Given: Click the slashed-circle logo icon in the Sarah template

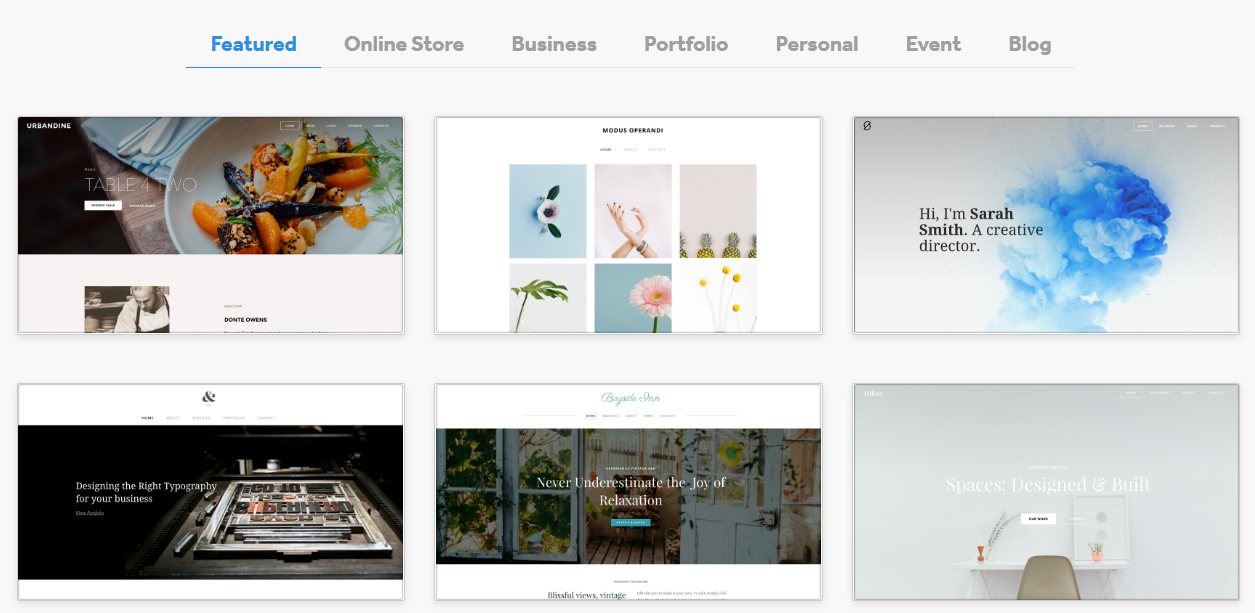Looking at the screenshot, I should tap(867, 125).
